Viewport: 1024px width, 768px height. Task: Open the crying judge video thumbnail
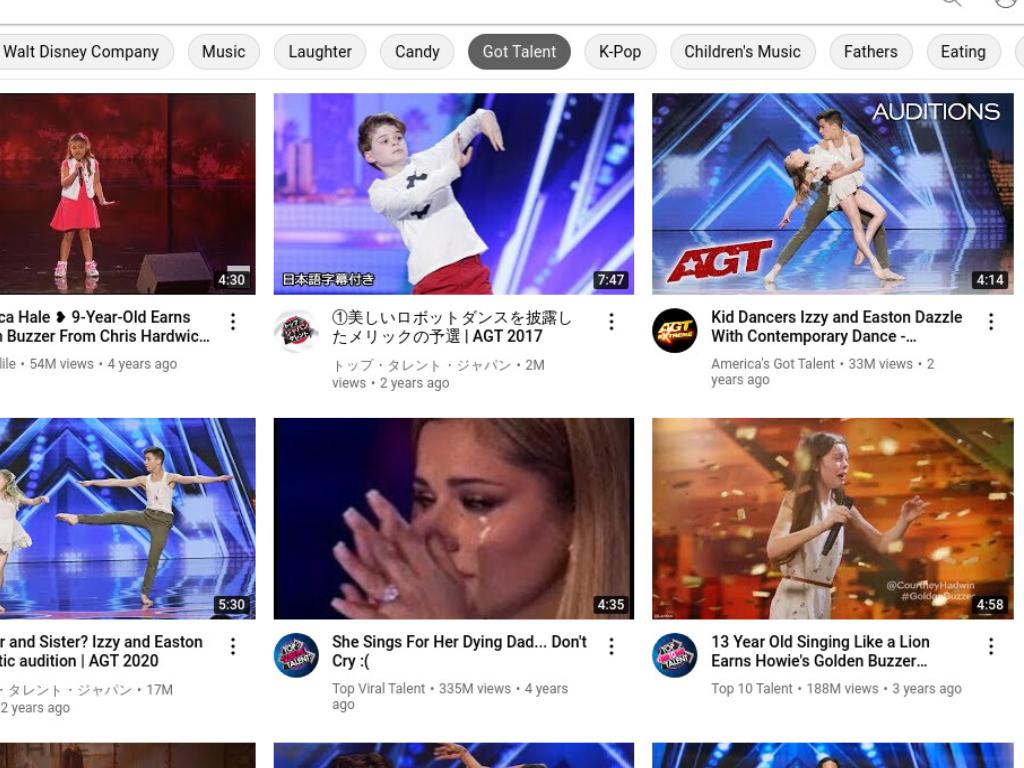click(453, 519)
